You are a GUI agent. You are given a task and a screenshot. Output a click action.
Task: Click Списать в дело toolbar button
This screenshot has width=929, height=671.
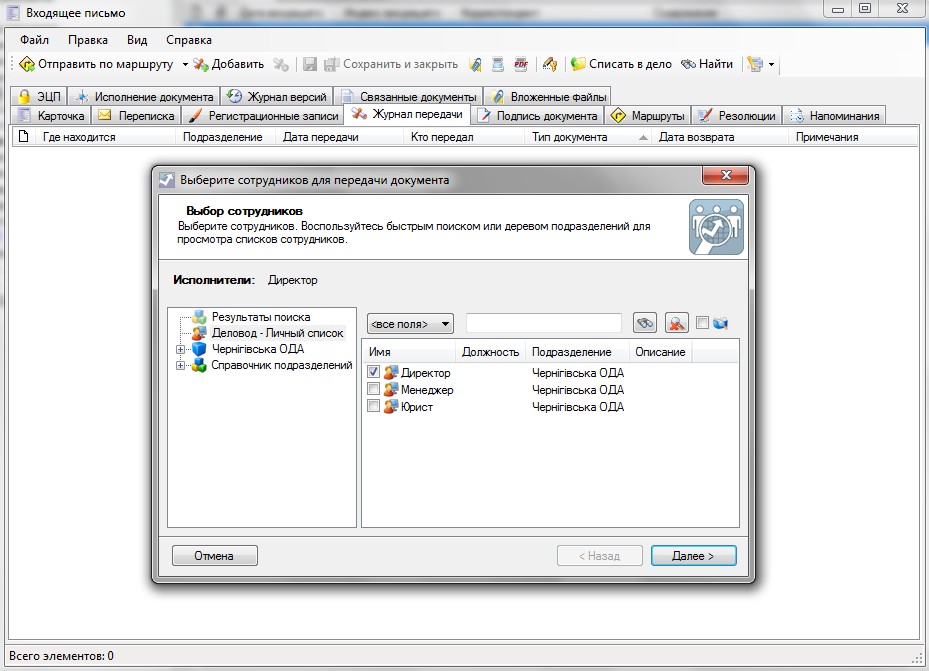tap(621, 64)
